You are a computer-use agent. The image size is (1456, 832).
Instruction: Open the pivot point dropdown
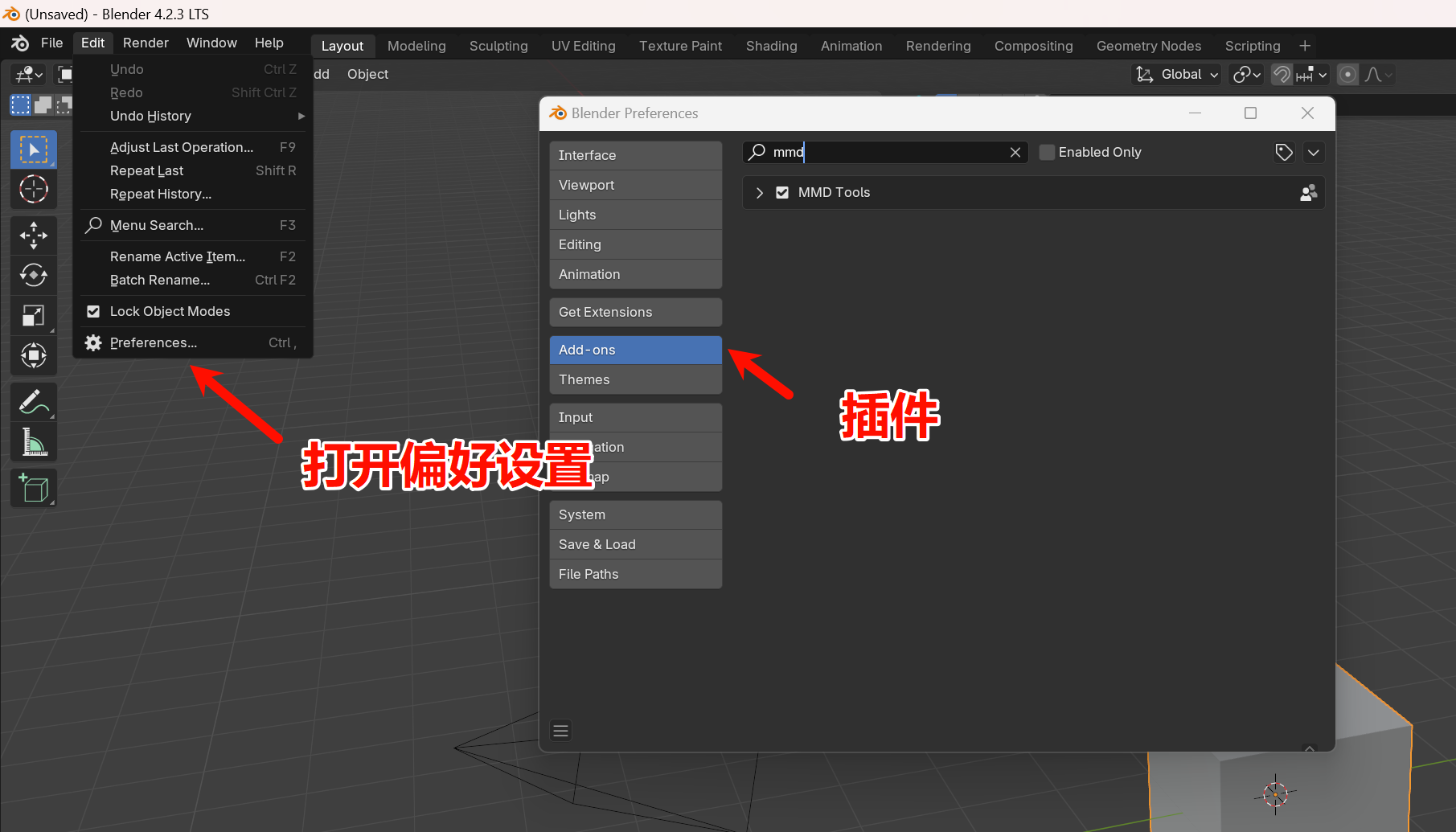coord(1247,75)
